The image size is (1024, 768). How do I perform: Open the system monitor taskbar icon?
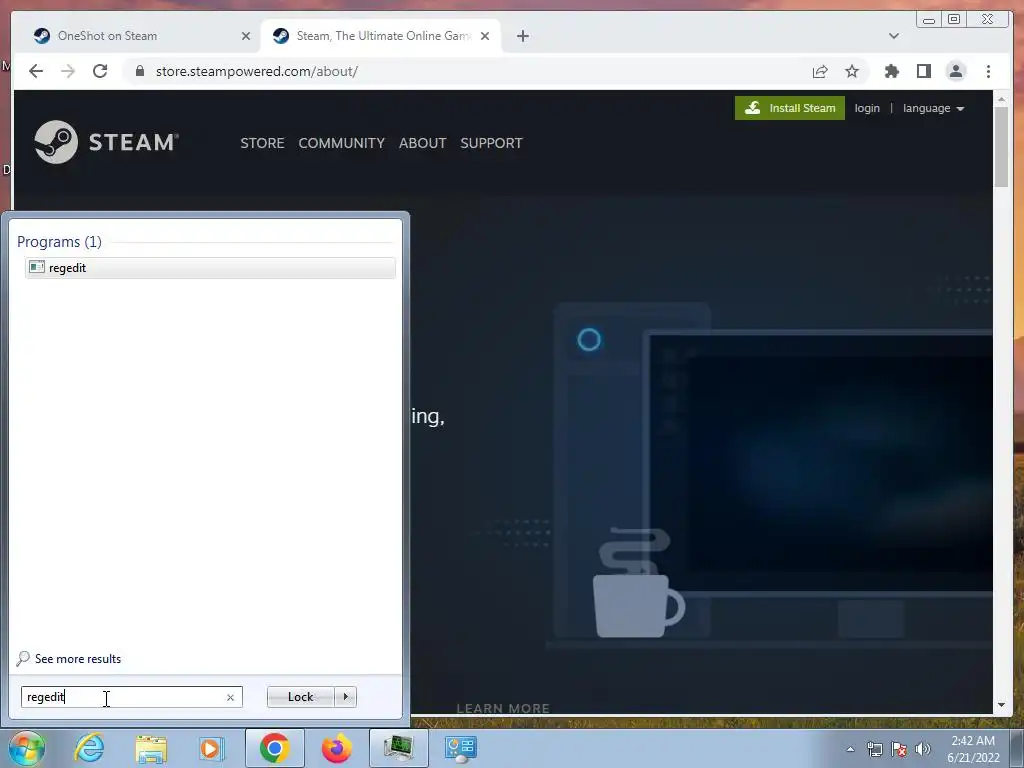399,748
